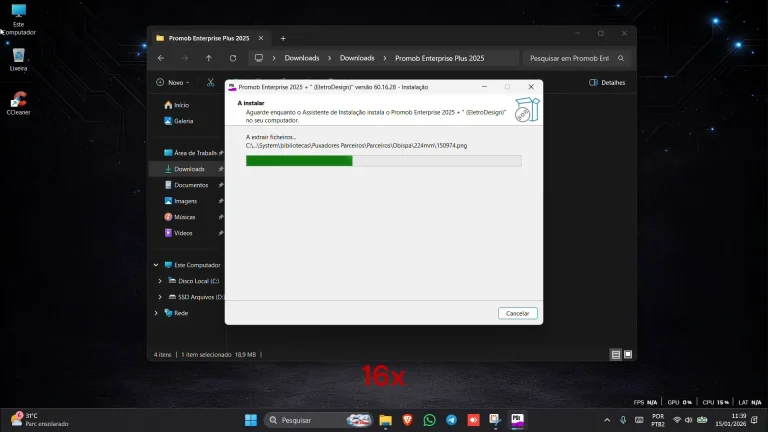Open Imagens in Explorer sidebar
This screenshot has width=768, height=432.
point(181,201)
